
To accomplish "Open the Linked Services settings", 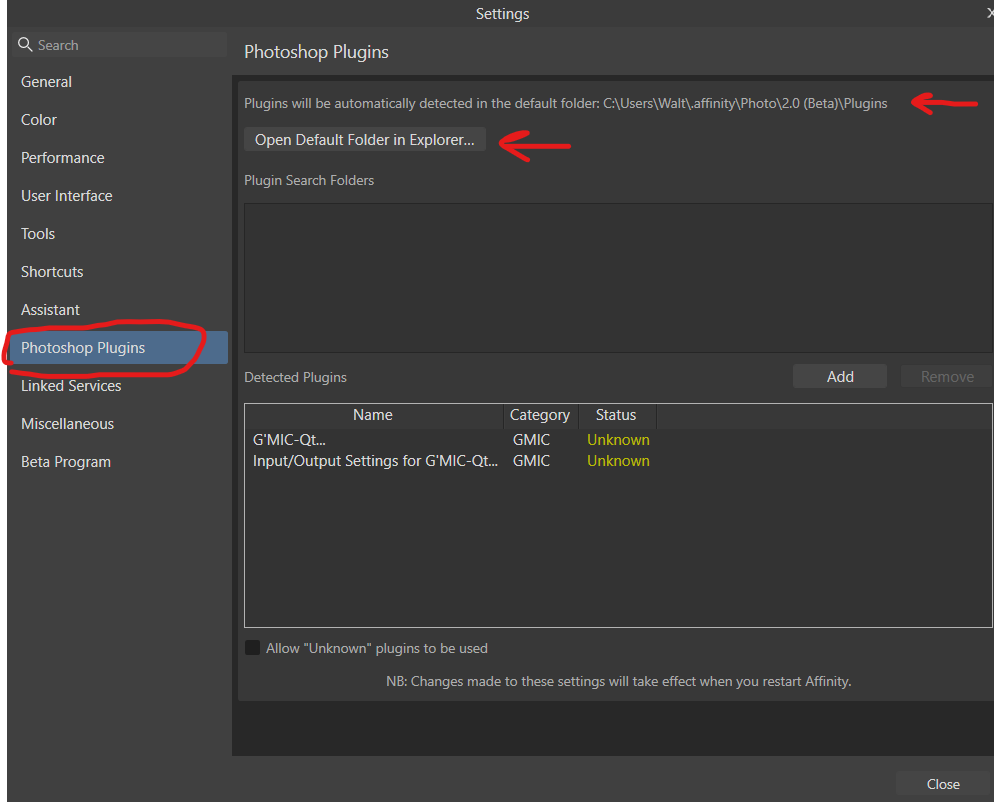I will tap(70, 385).
